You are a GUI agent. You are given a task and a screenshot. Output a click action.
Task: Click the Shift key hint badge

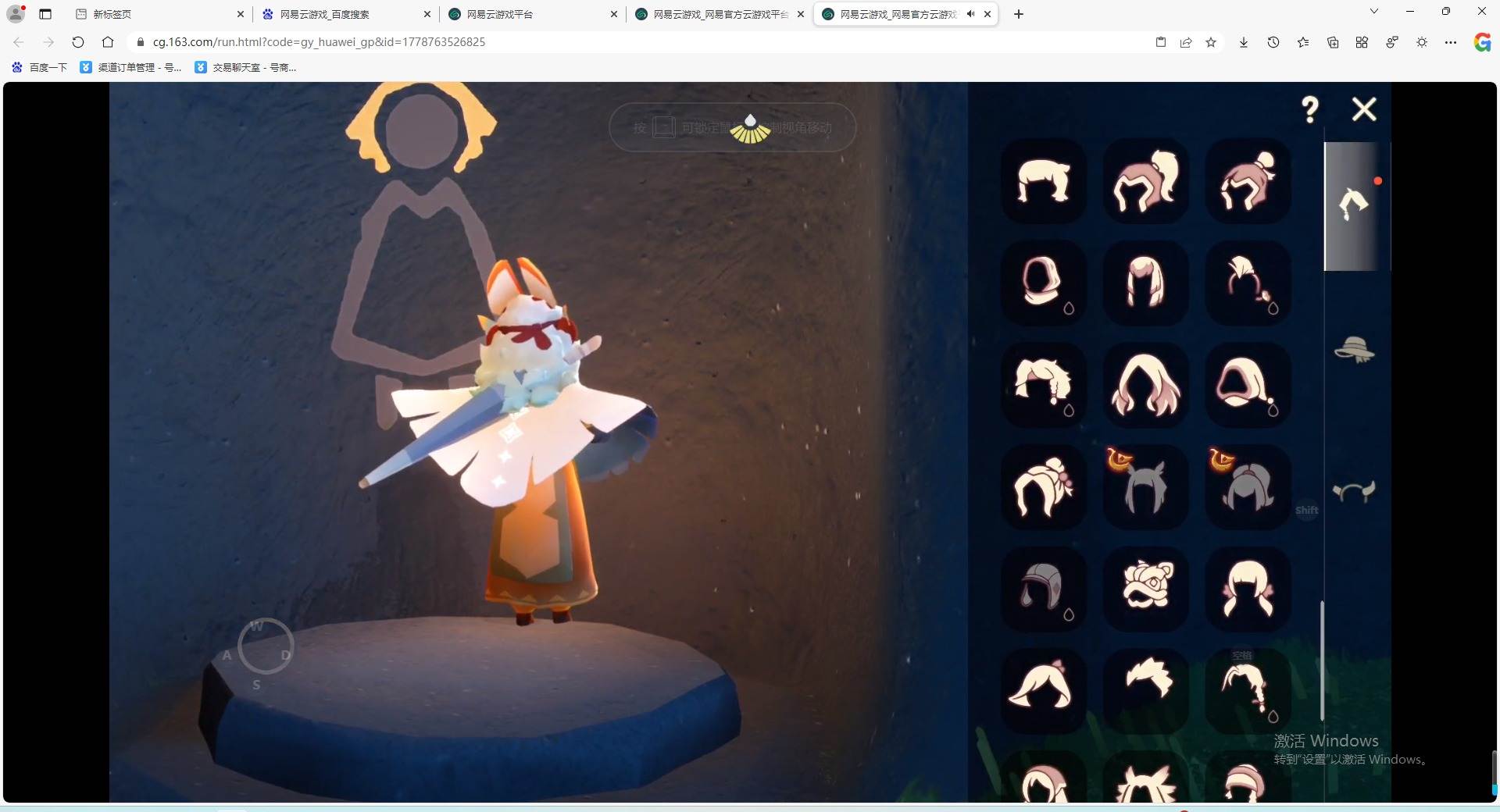pyautogui.click(x=1306, y=511)
